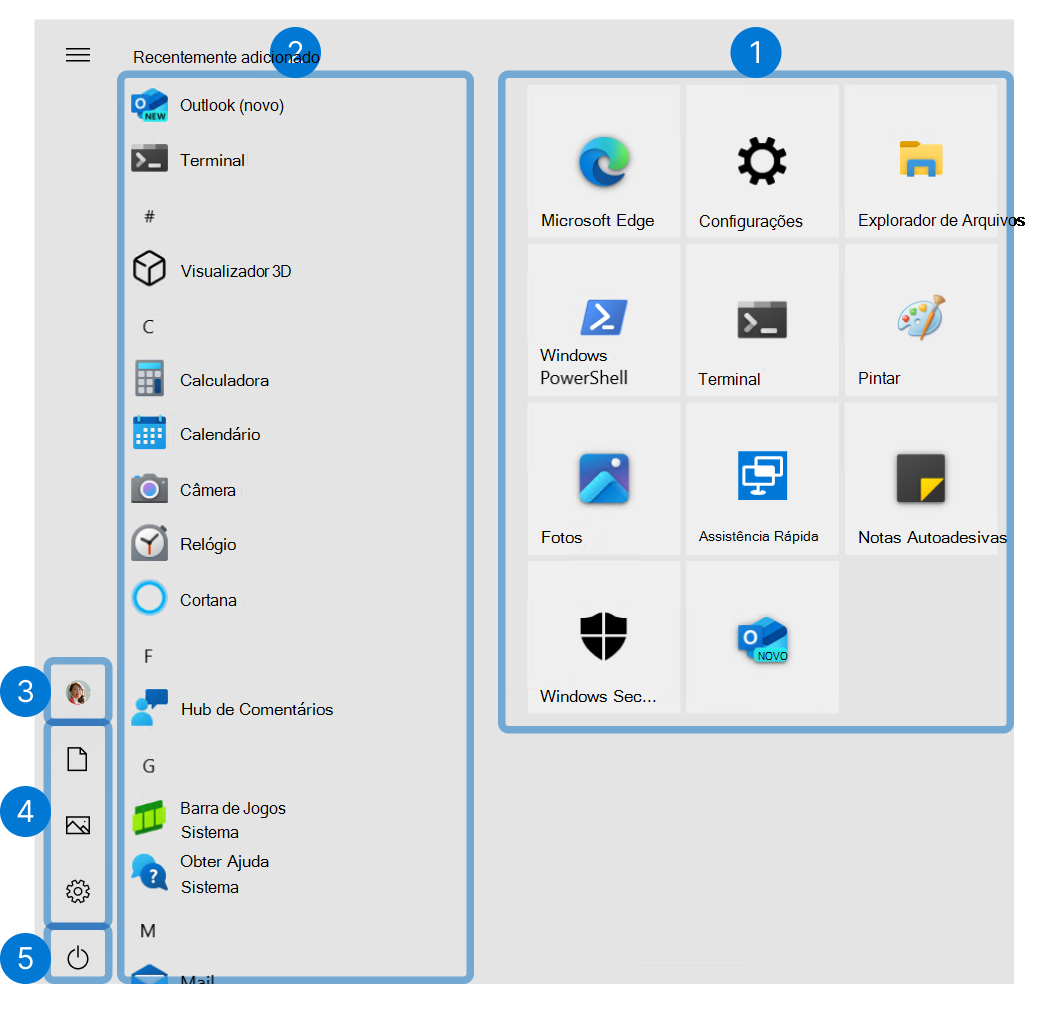Open the Configurações tile

point(762,161)
